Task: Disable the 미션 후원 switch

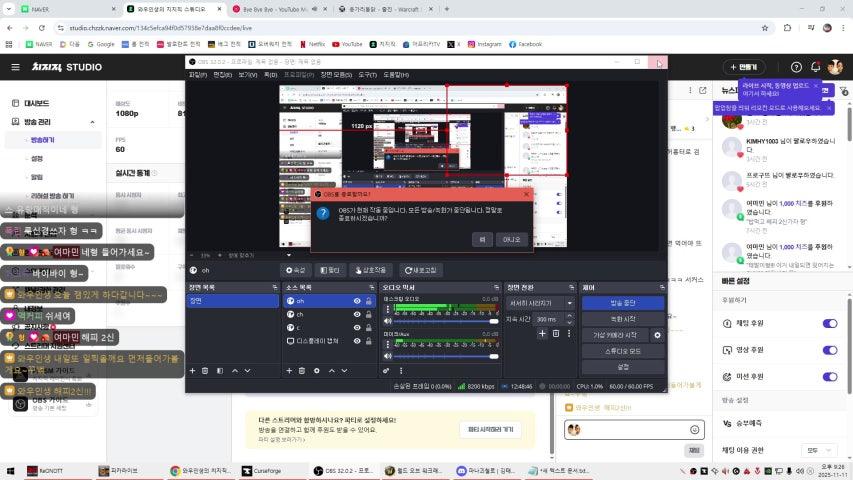Action: tap(829, 375)
